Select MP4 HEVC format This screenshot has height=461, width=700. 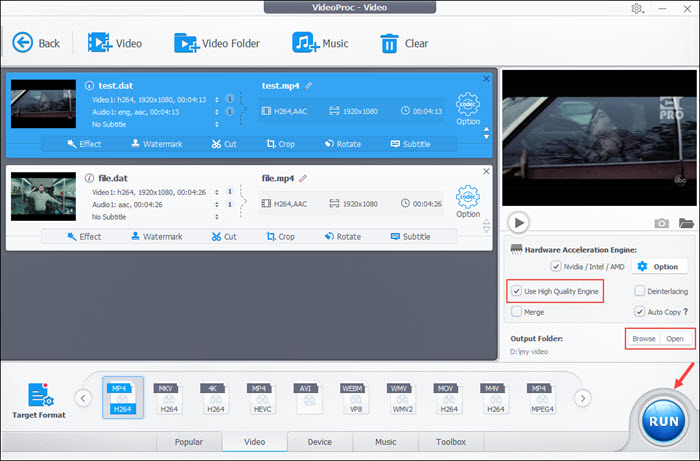click(262, 398)
